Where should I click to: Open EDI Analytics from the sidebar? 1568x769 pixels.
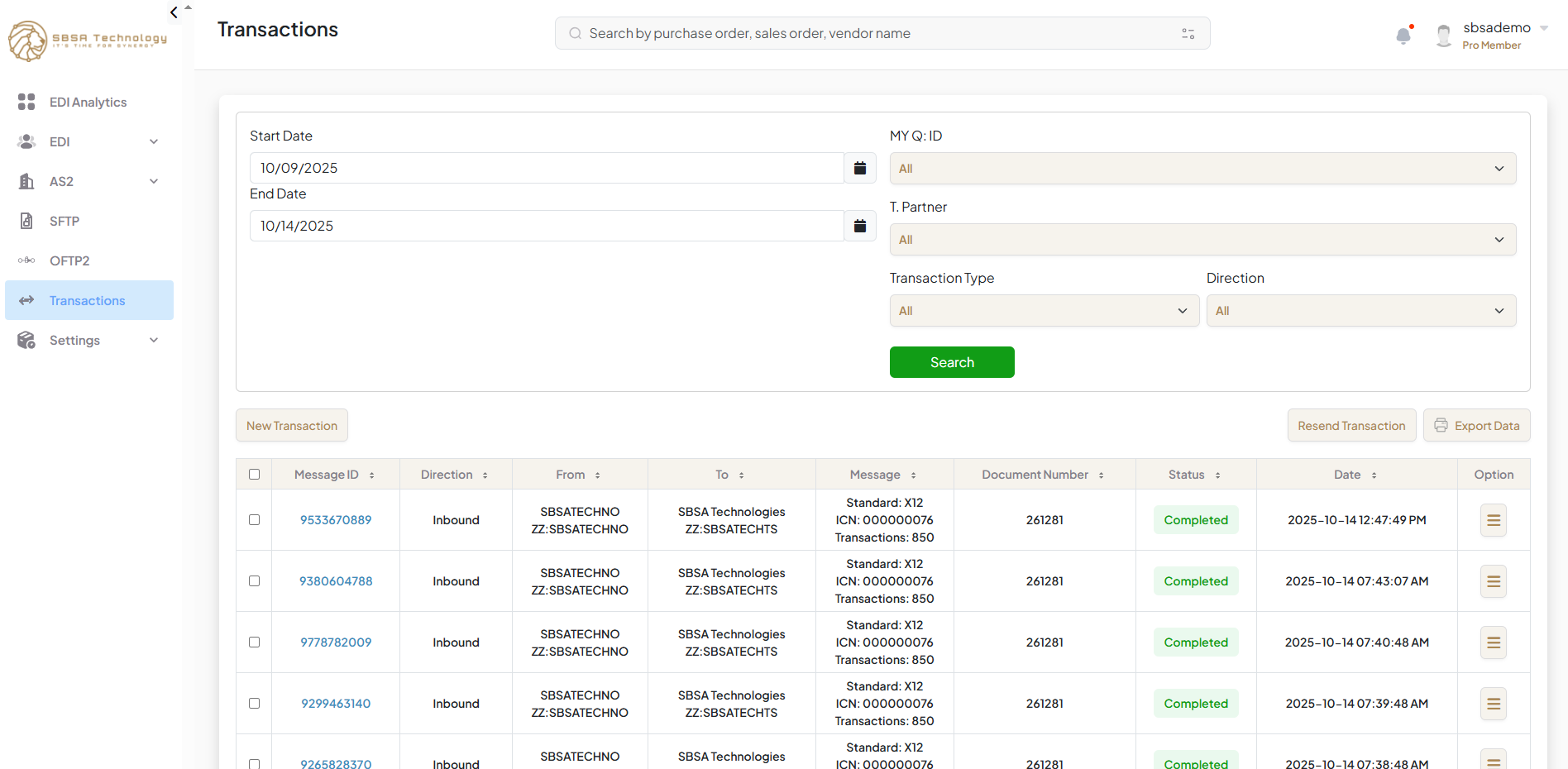point(88,102)
